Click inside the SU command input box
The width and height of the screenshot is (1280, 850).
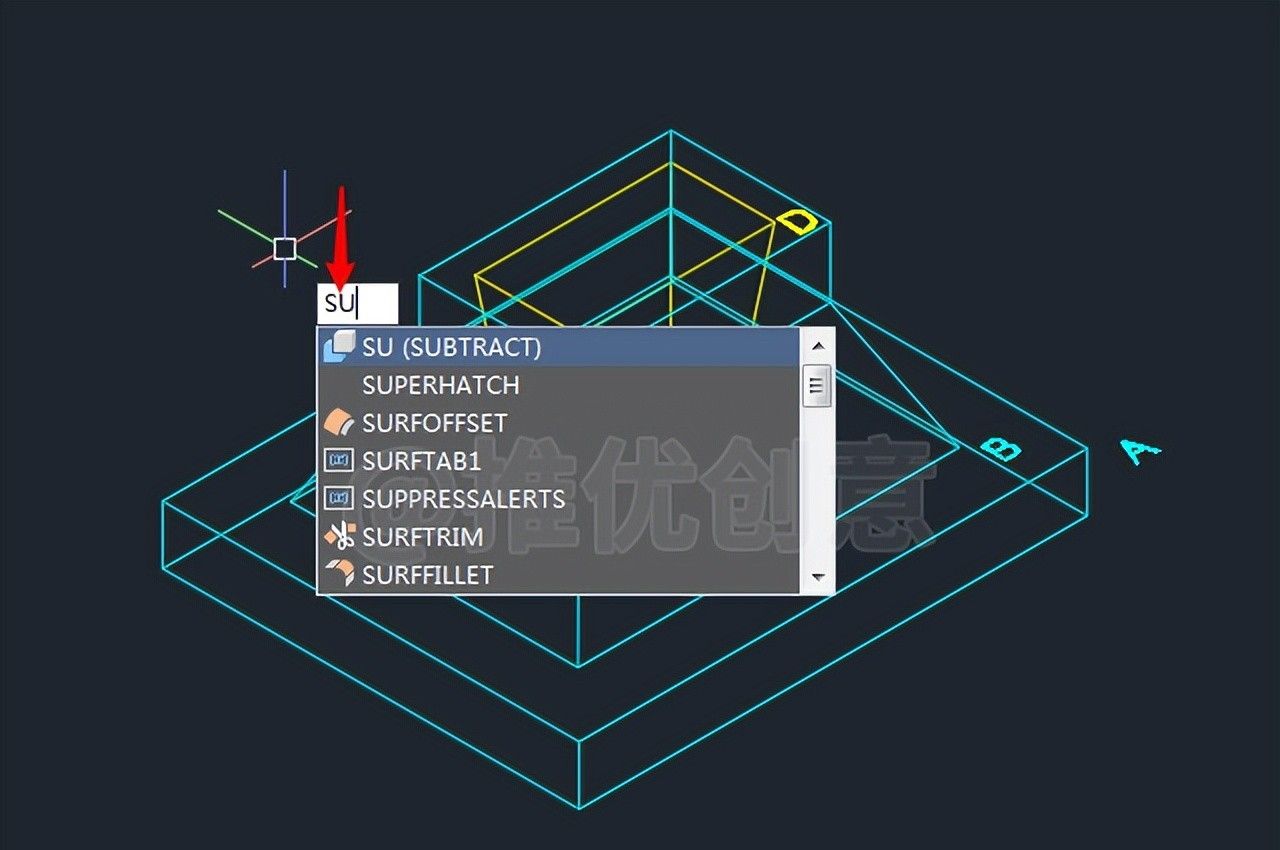coord(358,303)
